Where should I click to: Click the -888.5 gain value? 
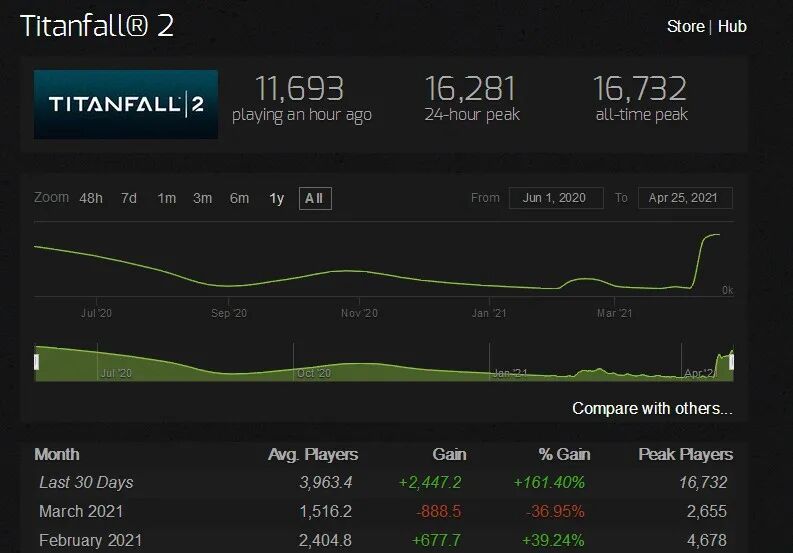[x=438, y=512]
